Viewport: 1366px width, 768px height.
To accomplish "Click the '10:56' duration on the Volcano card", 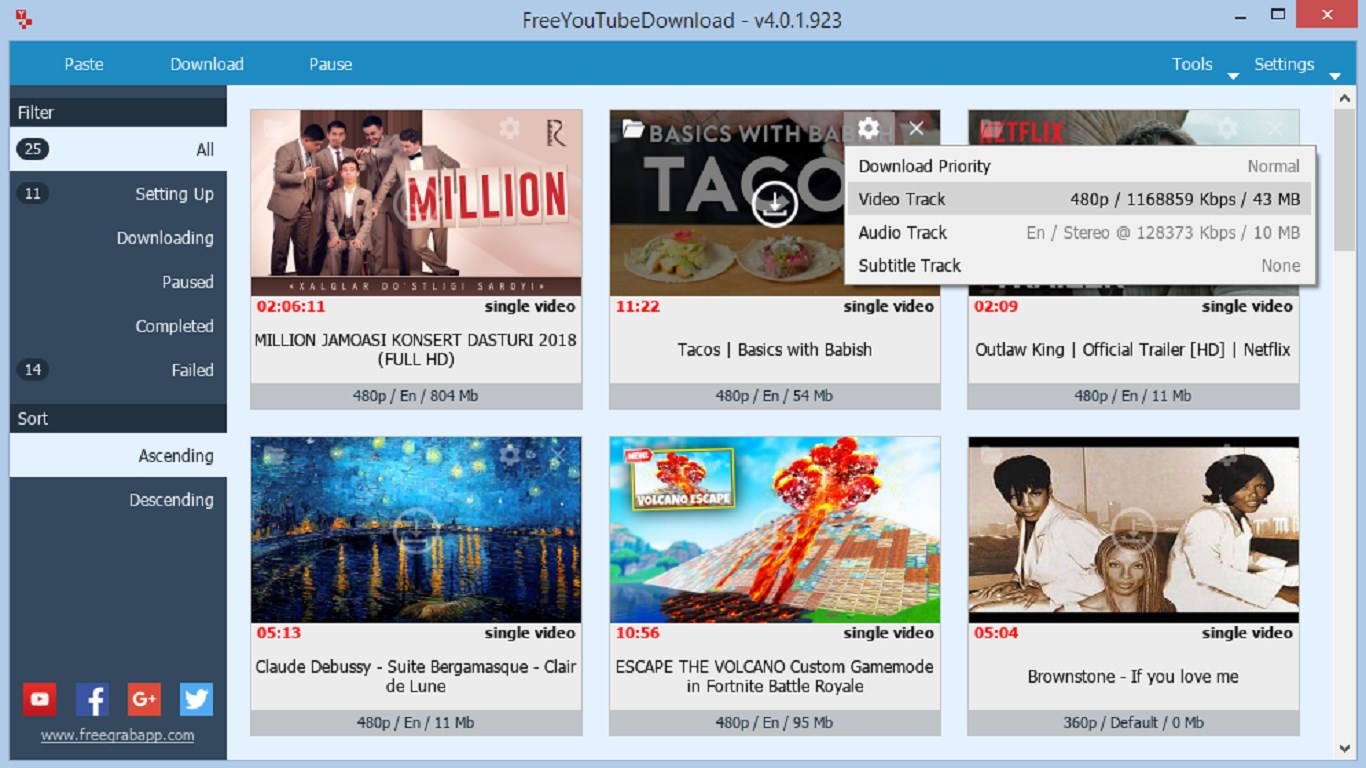I will (638, 633).
